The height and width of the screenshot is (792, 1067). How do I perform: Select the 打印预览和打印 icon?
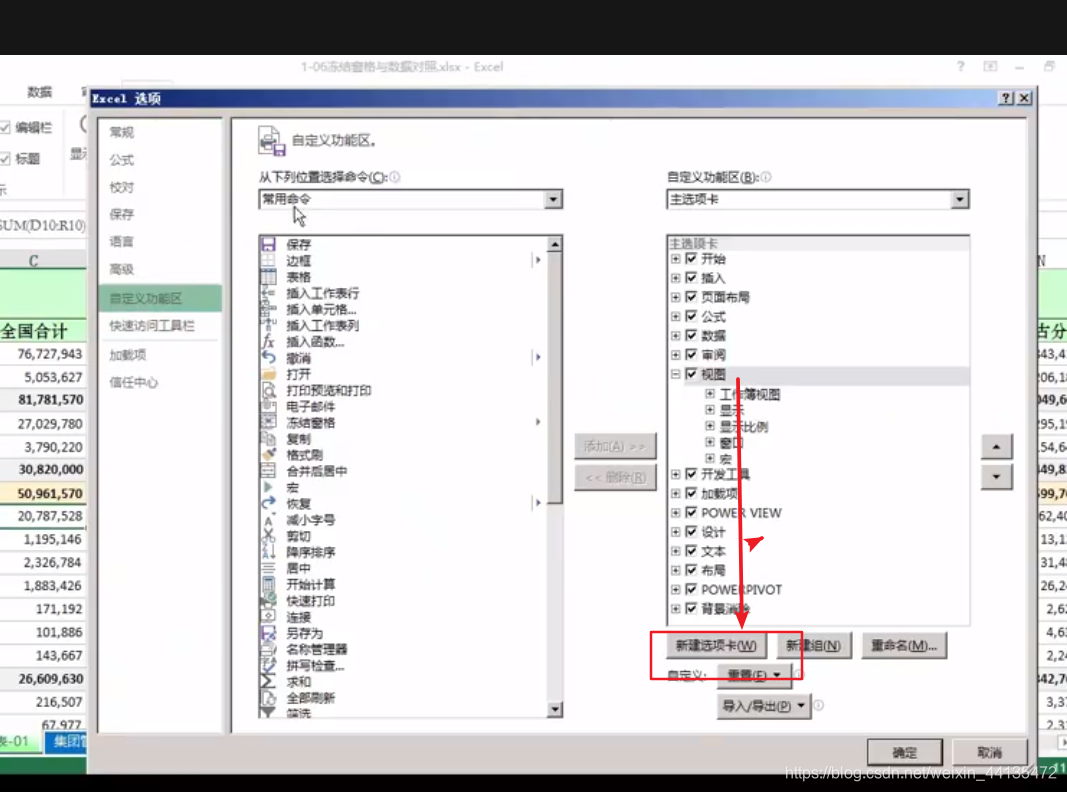[x=269, y=391]
